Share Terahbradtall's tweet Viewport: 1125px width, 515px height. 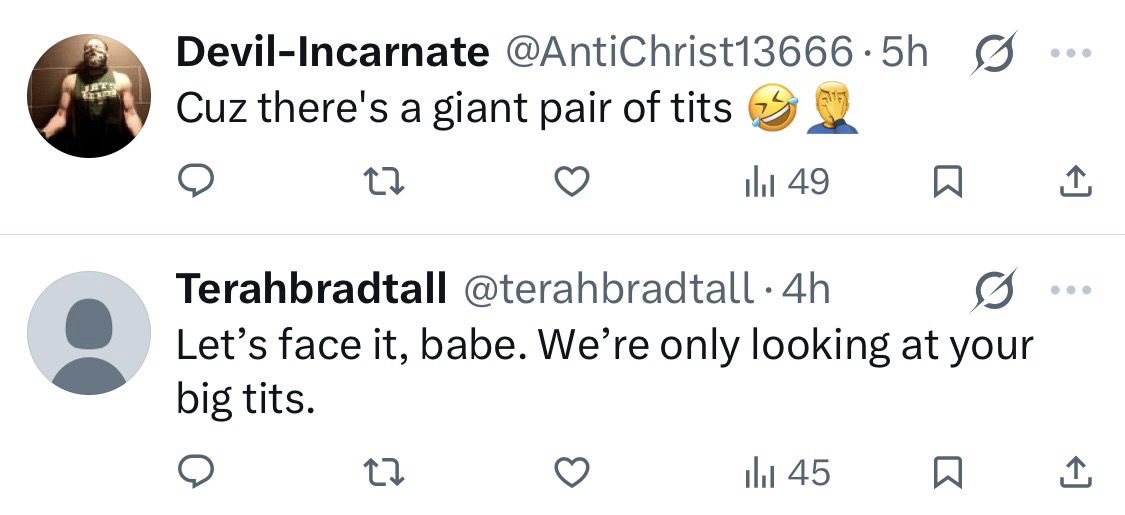tap(1073, 472)
